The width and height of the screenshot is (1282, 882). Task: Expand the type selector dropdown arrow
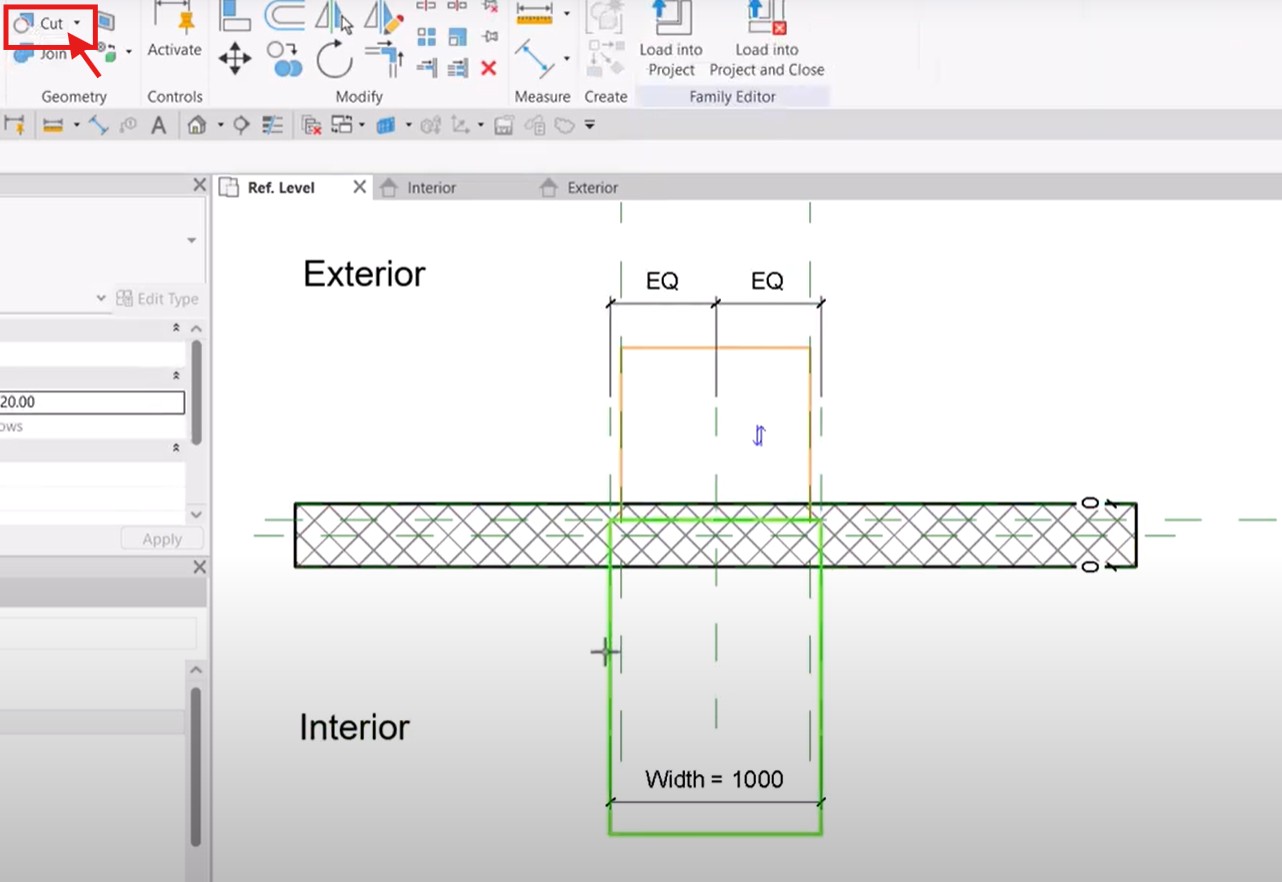(x=190, y=240)
